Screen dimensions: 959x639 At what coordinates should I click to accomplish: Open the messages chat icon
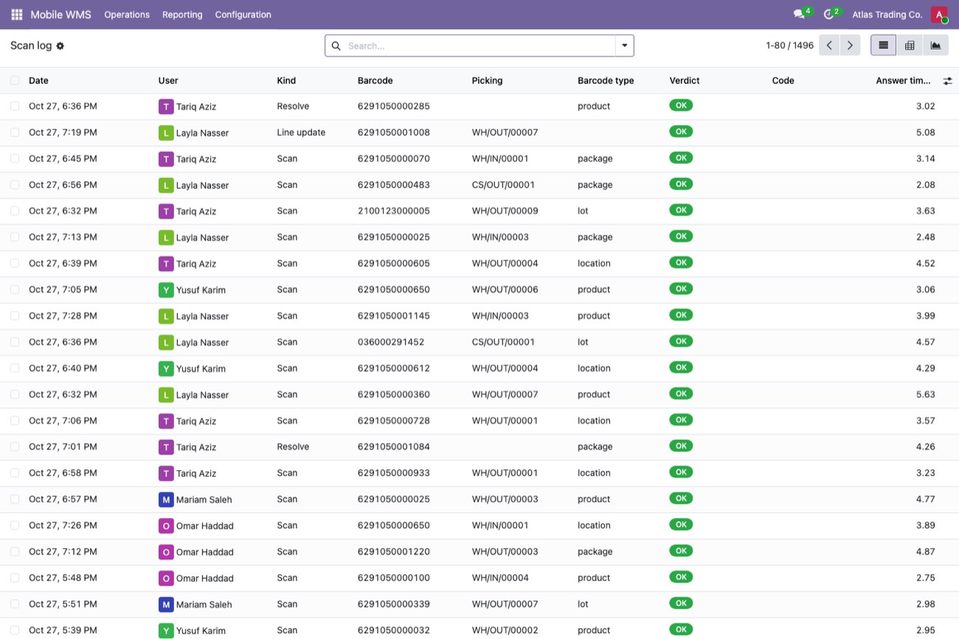[799, 14]
